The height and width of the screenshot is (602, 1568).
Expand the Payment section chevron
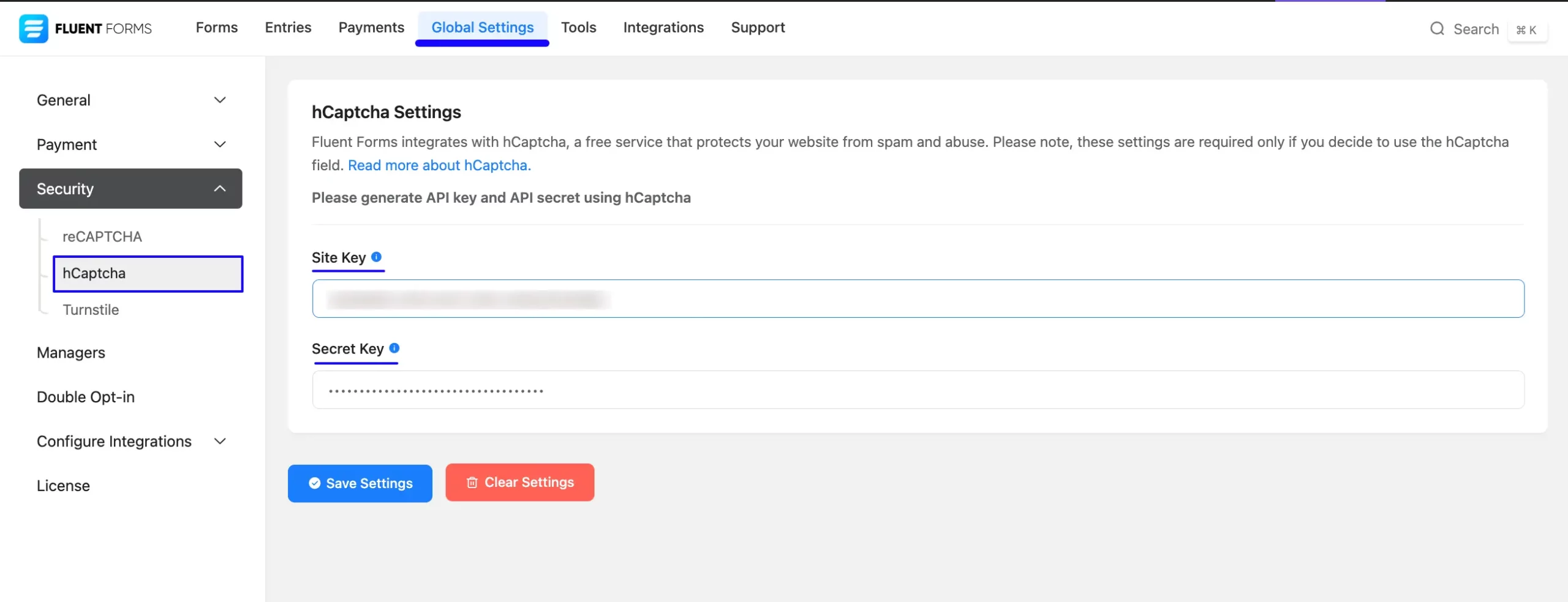pos(220,145)
